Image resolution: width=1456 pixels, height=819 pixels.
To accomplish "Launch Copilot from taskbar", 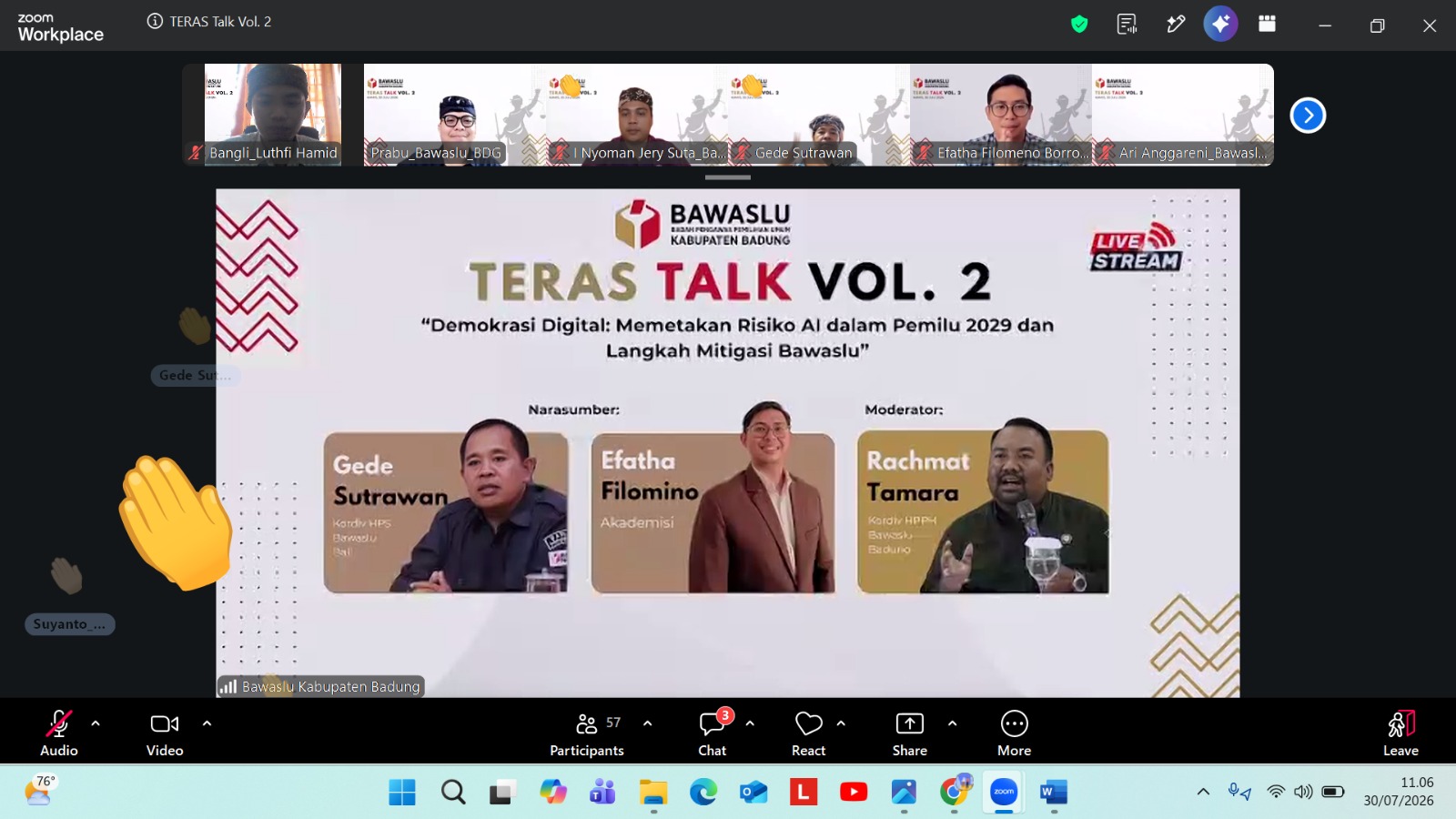I will (552, 792).
